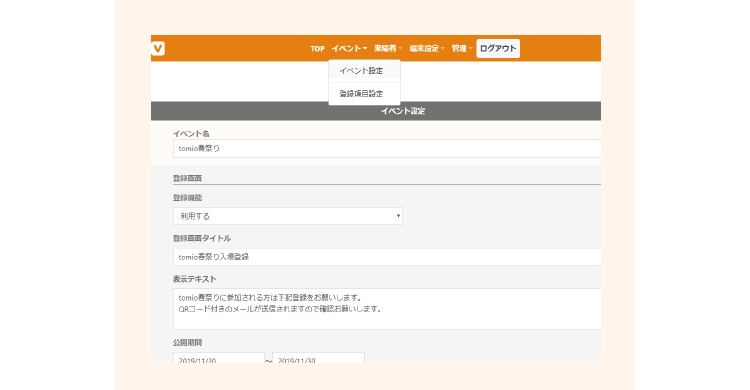Click the ログアウト button
The image size is (750, 390).
[x=498, y=48]
